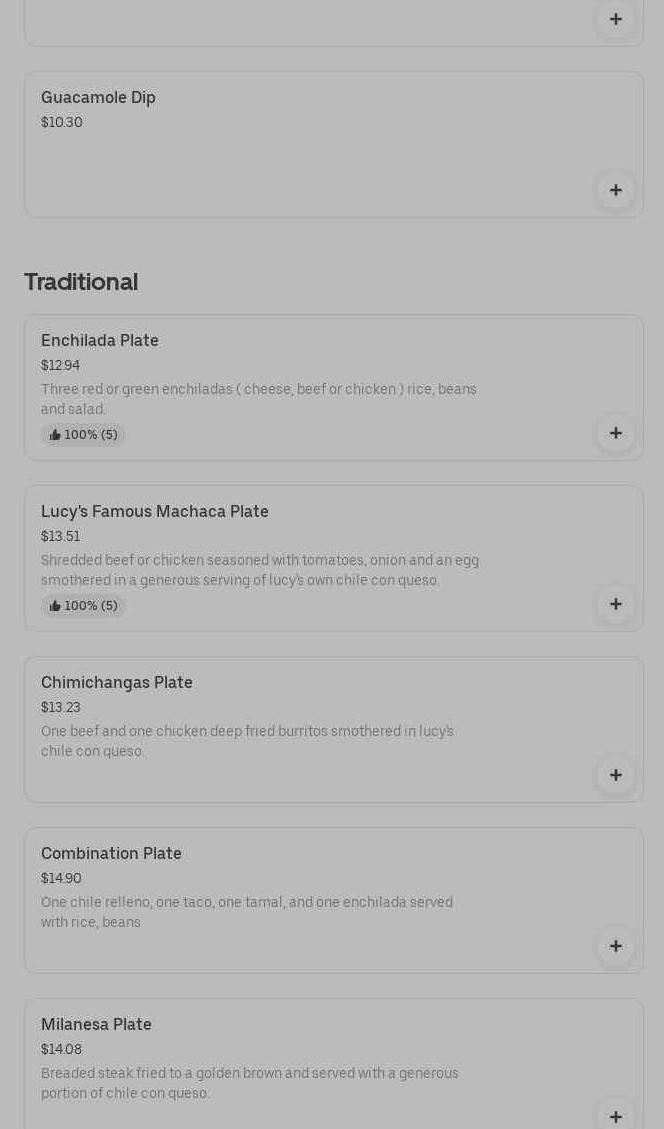Add Lucy's Famous Machaca Plate to cart
664x1129 pixels.
point(616,604)
